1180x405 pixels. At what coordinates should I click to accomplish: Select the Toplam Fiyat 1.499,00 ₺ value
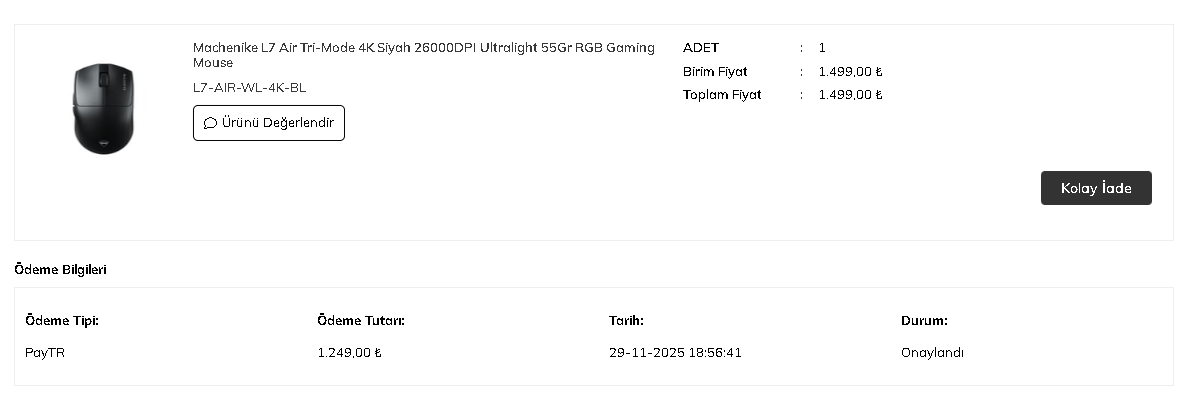tap(850, 95)
